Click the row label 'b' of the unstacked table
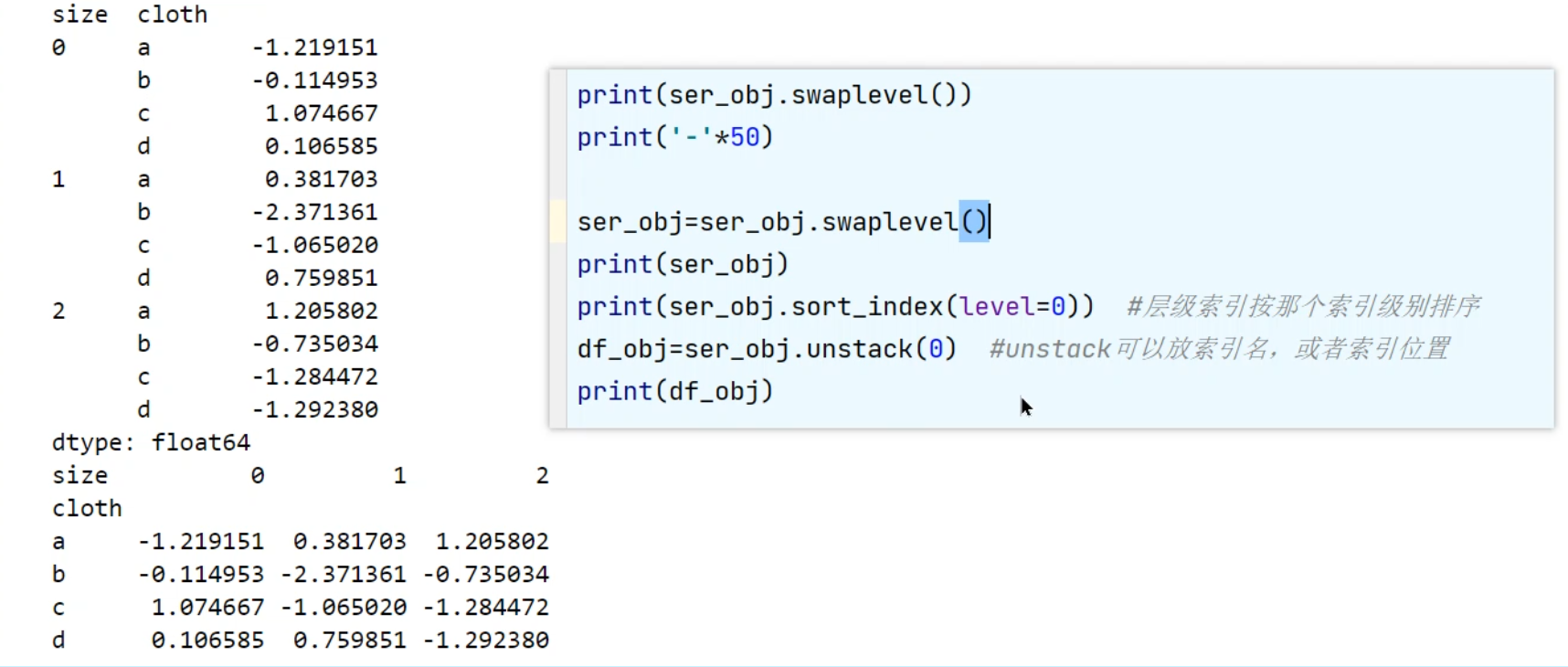This screenshot has height=667, width=1568. point(58,575)
